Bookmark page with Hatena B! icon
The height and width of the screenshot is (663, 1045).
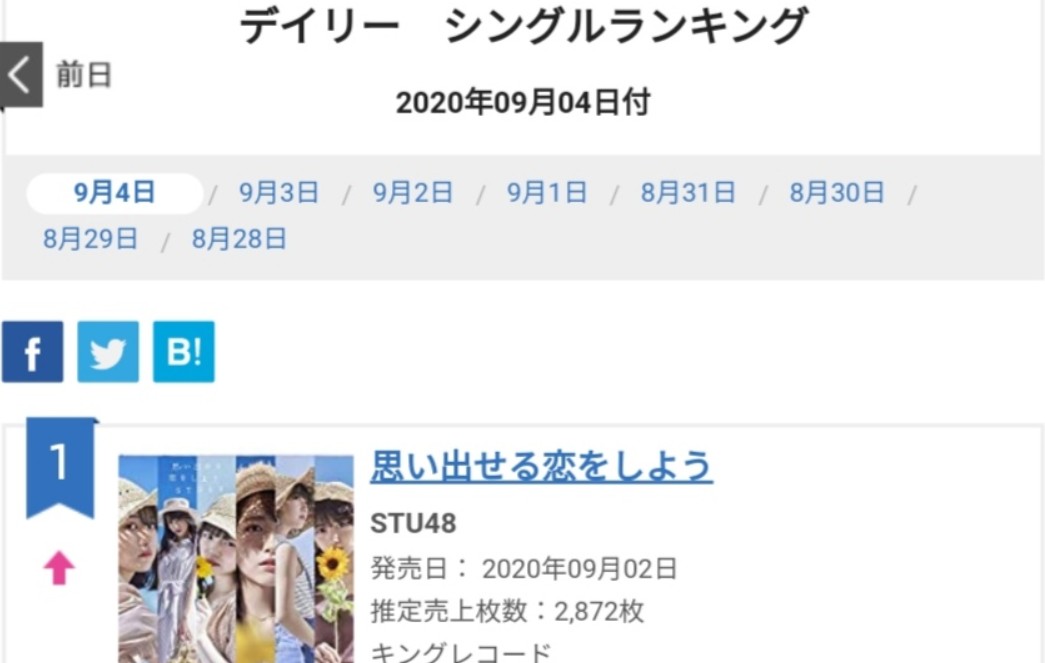pyautogui.click(x=184, y=352)
